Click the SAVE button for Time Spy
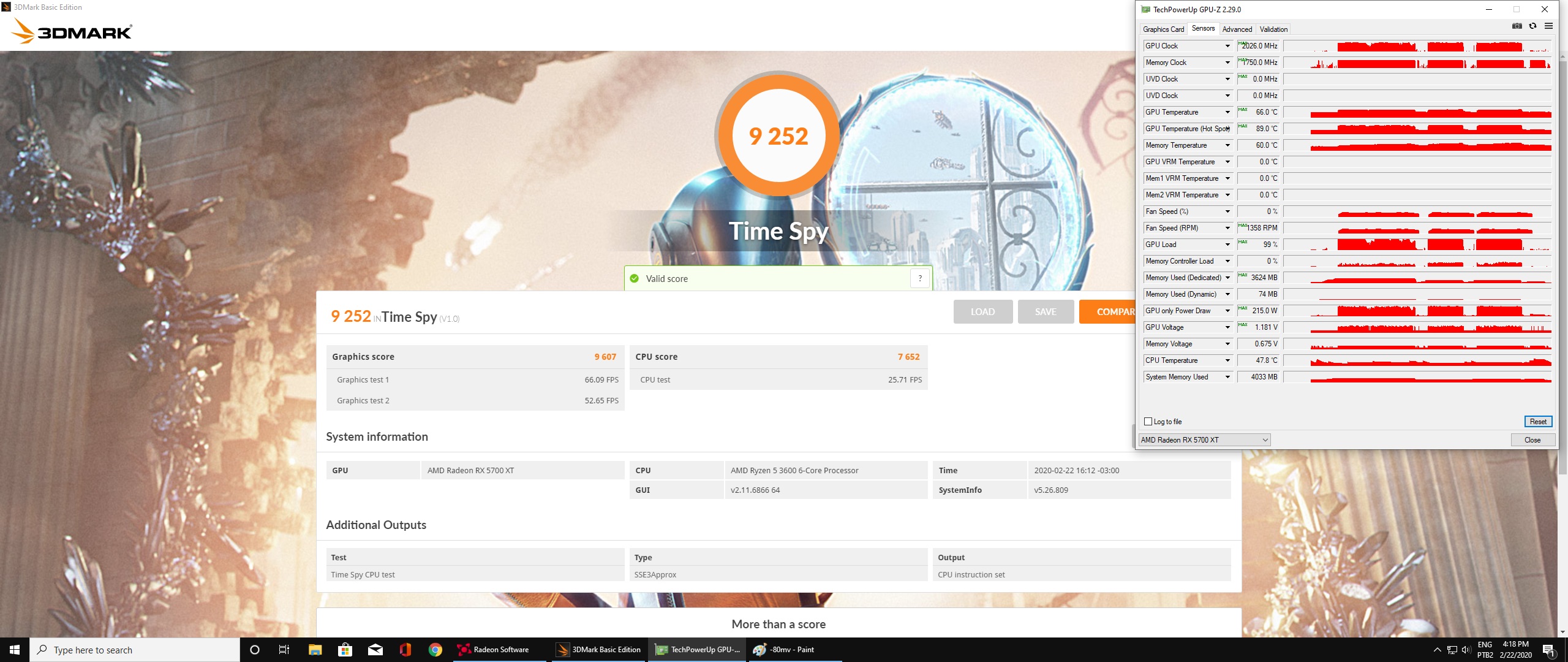Viewport: 1568px width, 662px height. click(x=1045, y=312)
